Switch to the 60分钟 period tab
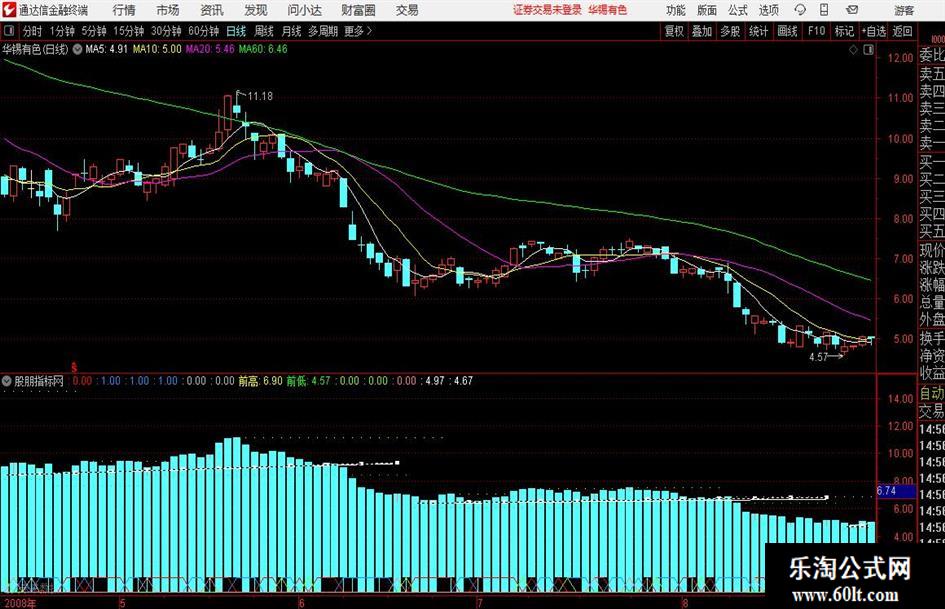 point(204,31)
